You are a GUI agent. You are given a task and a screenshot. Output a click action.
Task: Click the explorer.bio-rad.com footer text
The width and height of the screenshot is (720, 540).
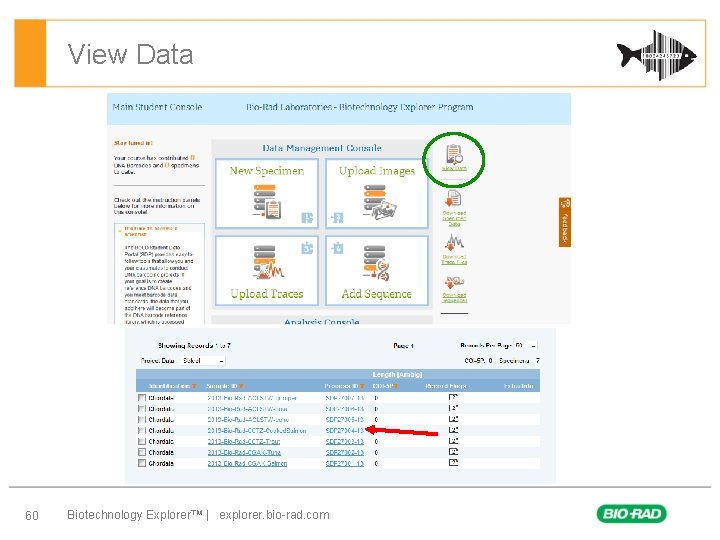point(274,515)
